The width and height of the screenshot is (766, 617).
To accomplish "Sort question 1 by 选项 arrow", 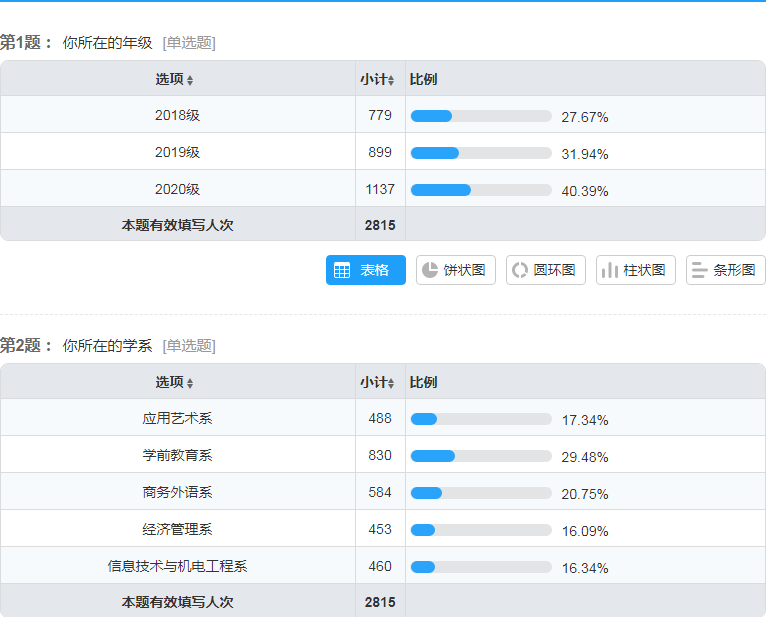I will click(x=190, y=80).
